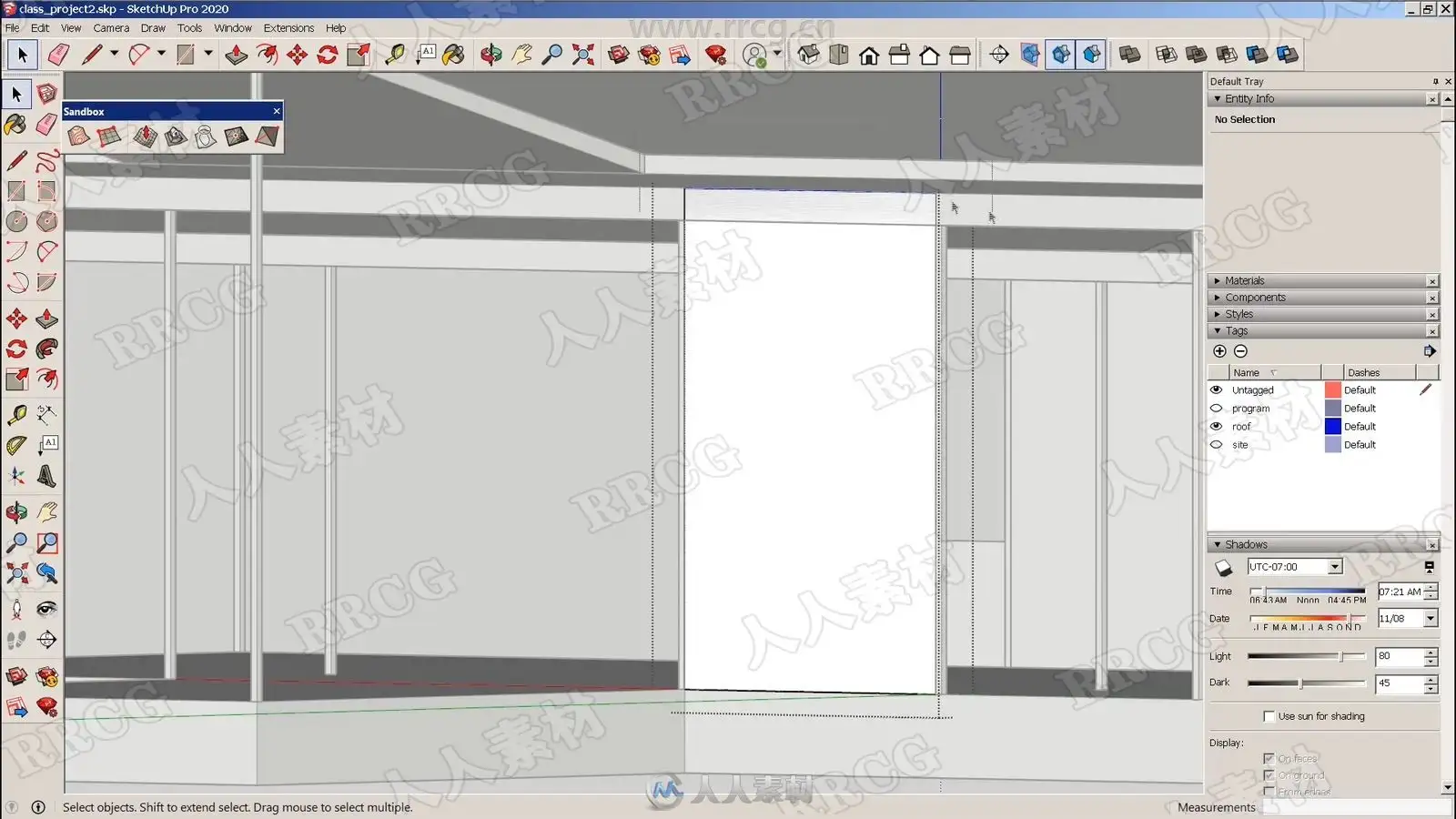Expand the Components panel
This screenshot has height=819, width=1456.
click(x=1218, y=298)
